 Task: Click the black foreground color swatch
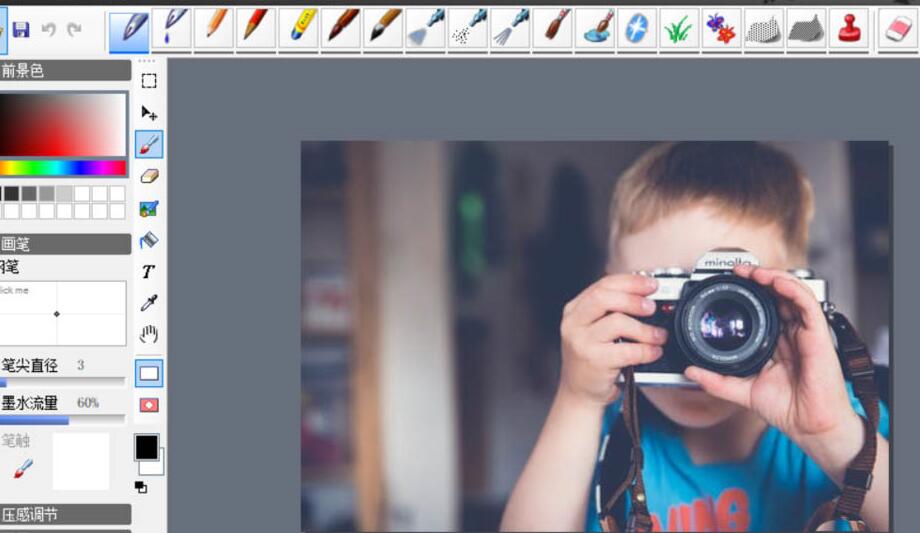(x=145, y=446)
